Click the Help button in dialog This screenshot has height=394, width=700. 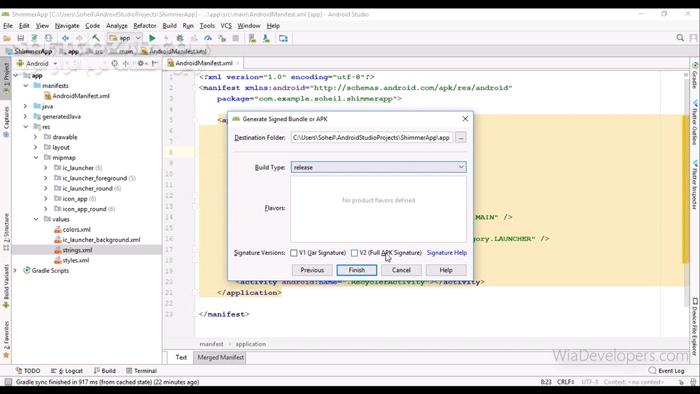point(446,270)
